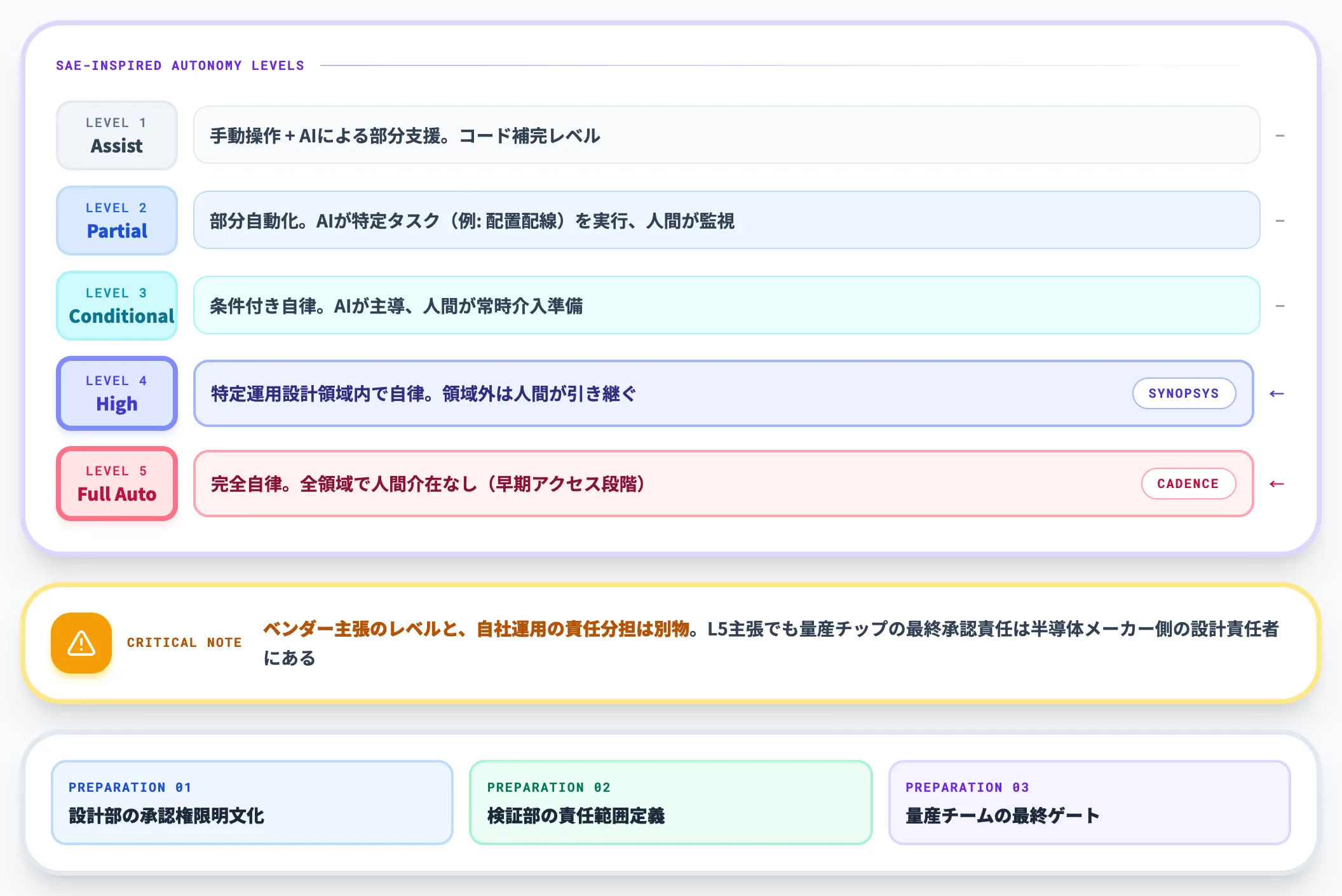Click the dash marker beside the Level 2 row
Screen dimensions: 1342x896
click(1280, 221)
